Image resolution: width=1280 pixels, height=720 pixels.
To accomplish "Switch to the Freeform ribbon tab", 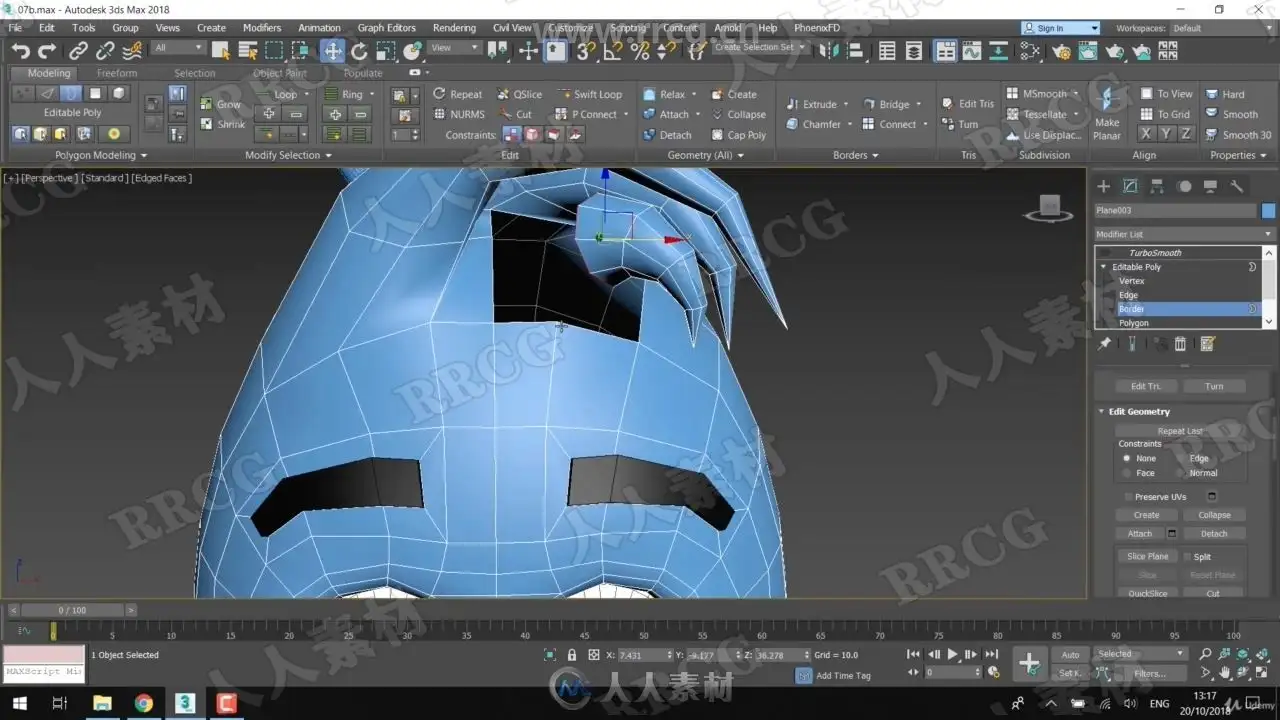I will click(x=117, y=73).
